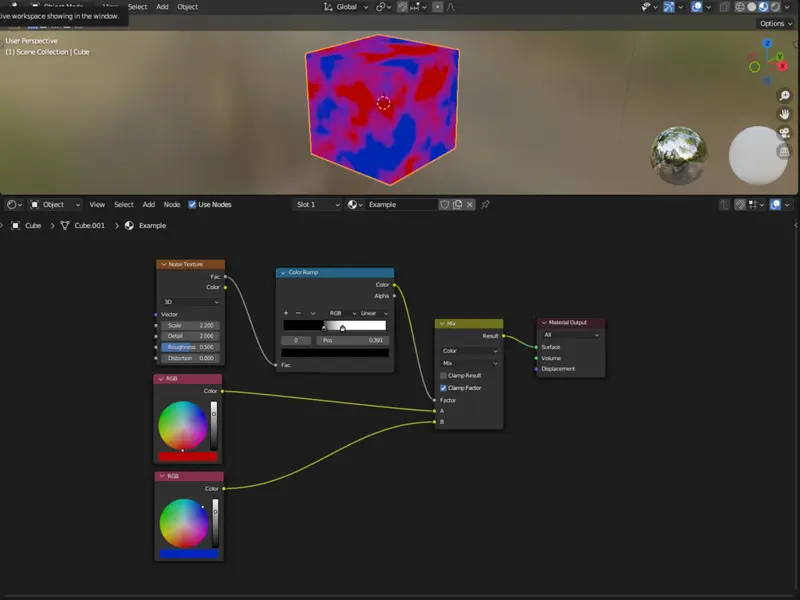
Task: Uncheck Use Nodes in the shader header
Action: pos(193,205)
